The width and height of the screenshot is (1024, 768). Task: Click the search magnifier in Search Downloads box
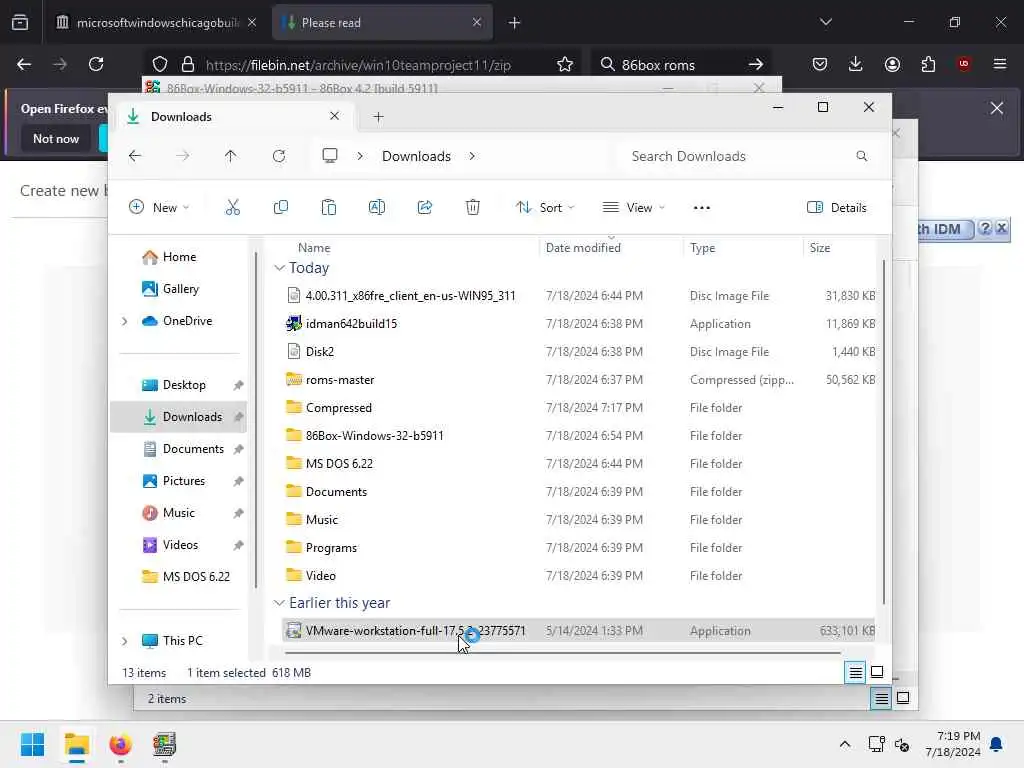tap(861, 156)
